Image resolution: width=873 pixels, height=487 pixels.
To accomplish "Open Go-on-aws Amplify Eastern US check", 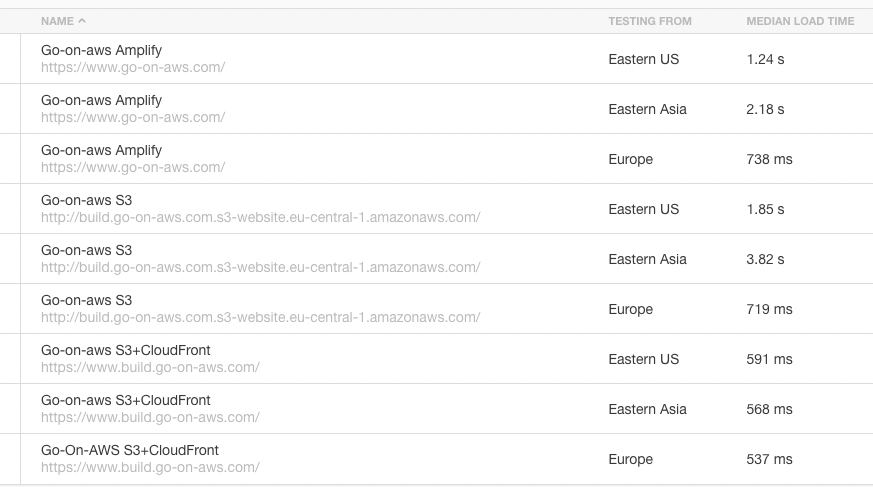I will coord(101,50).
